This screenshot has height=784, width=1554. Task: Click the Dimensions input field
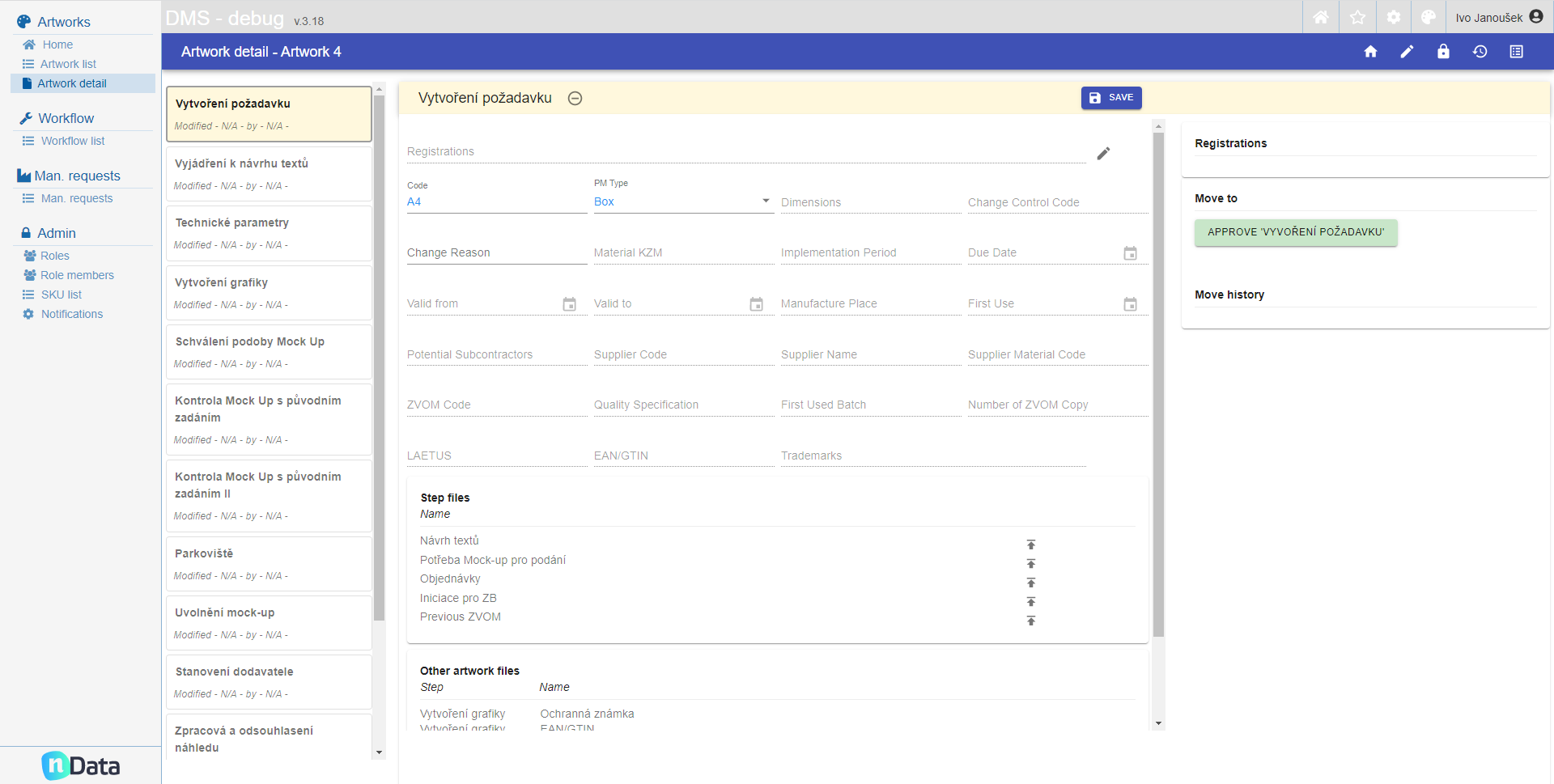[870, 202]
